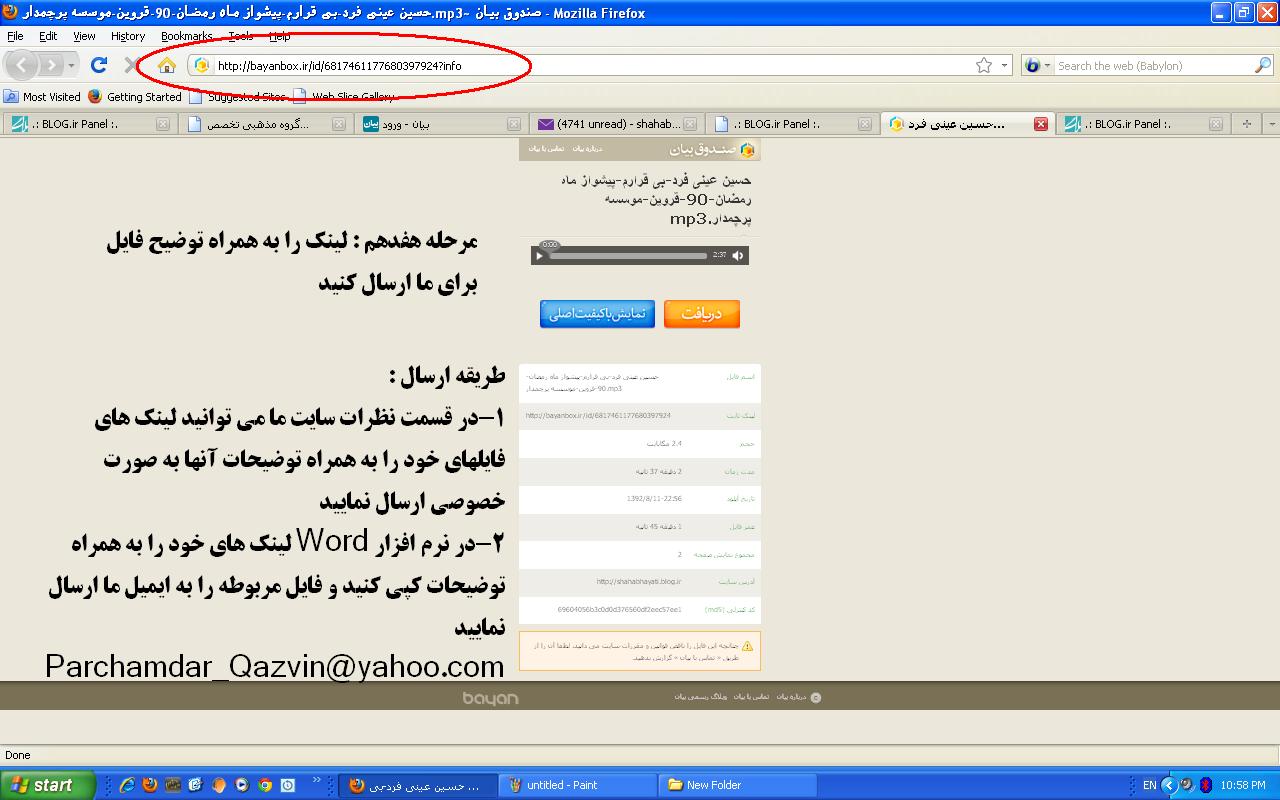Click the fixed link http://bayanbox.ir/id/6817461177680397924
Image resolution: width=1280 pixels, height=800 pixels.
pyautogui.click(x=598, y=415)
